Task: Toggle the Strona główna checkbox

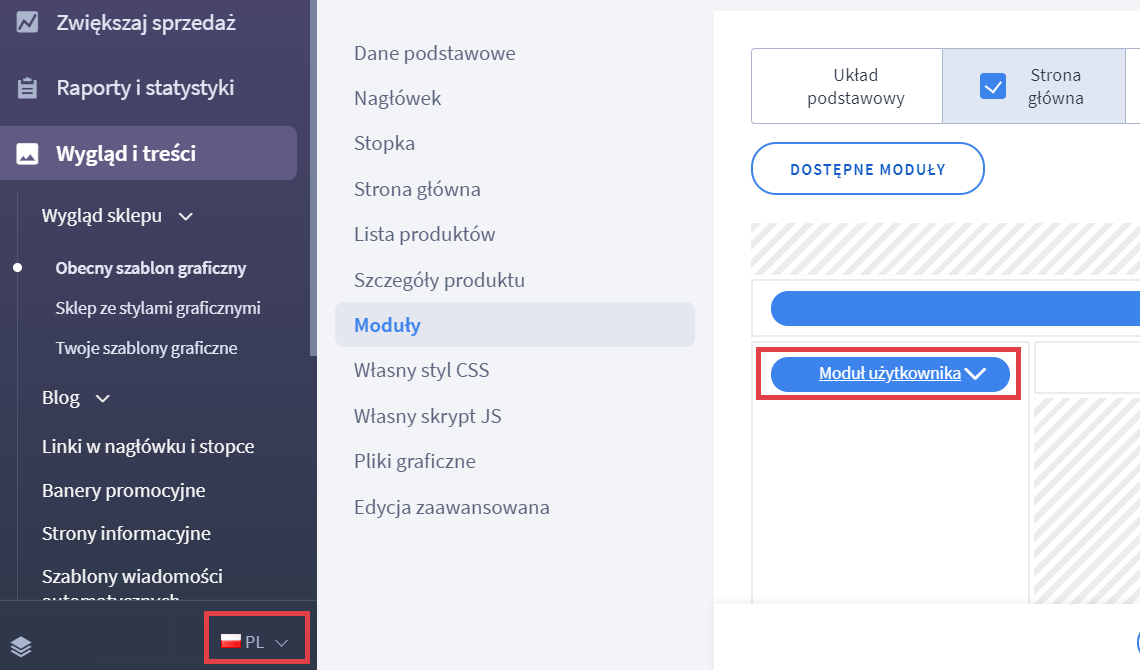Action: click(x=993, y=87)
